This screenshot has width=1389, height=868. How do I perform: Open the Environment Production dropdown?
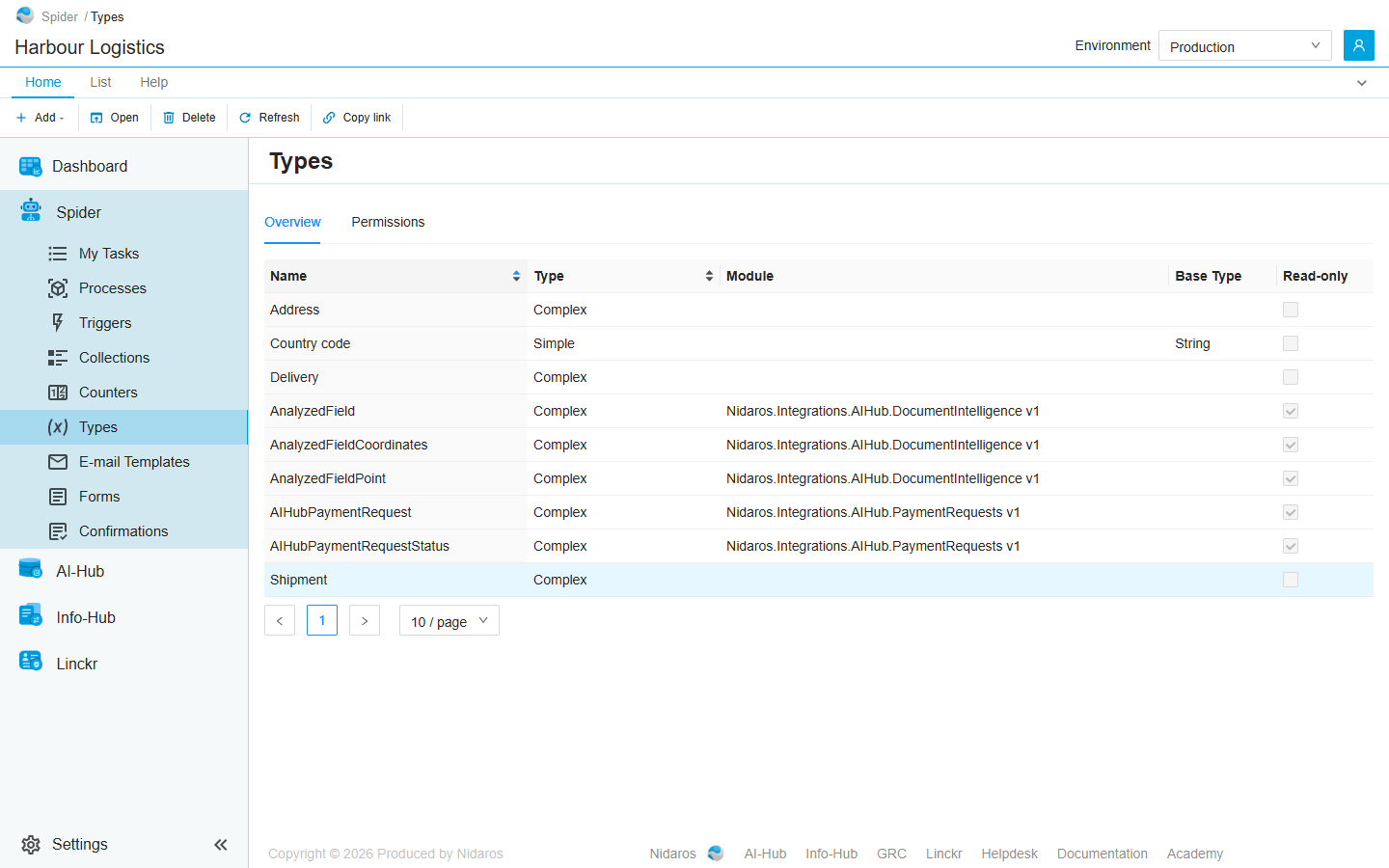point(1244,45)
